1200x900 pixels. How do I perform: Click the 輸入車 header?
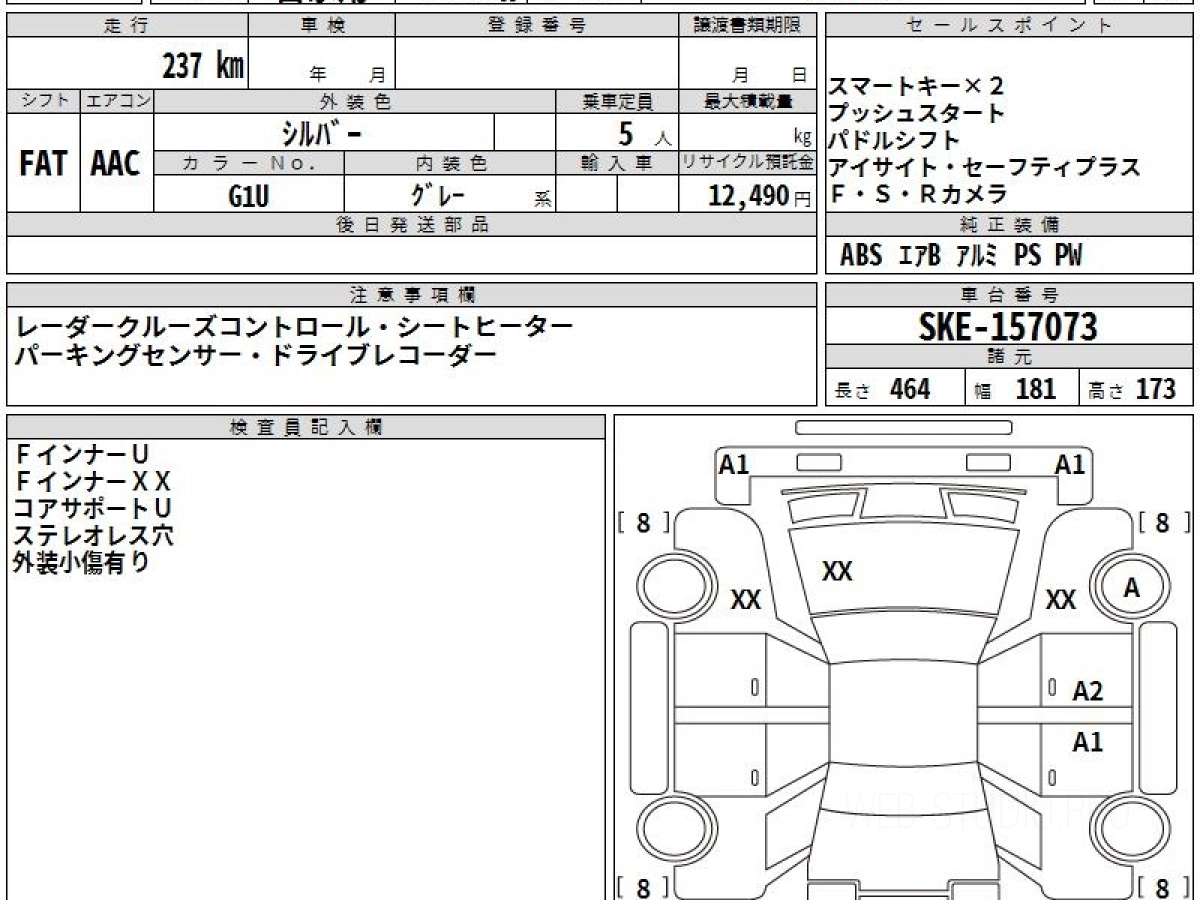617,163
